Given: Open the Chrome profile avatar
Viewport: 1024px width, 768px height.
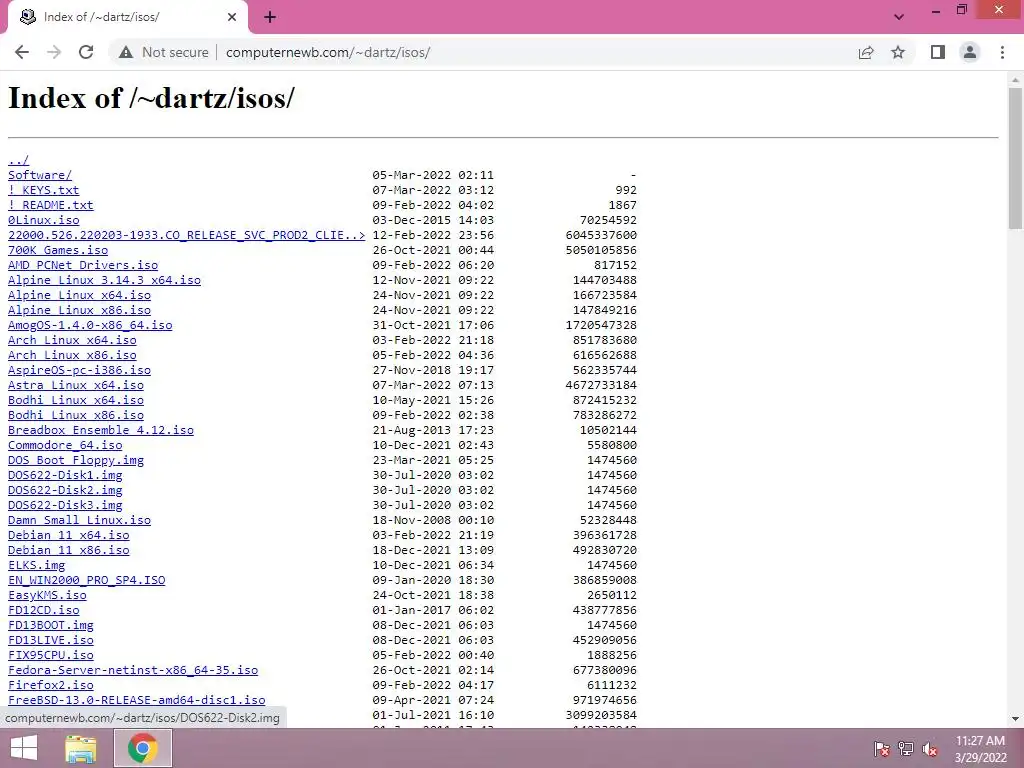Looking at the screenshot, I should [x=970, y=52].
